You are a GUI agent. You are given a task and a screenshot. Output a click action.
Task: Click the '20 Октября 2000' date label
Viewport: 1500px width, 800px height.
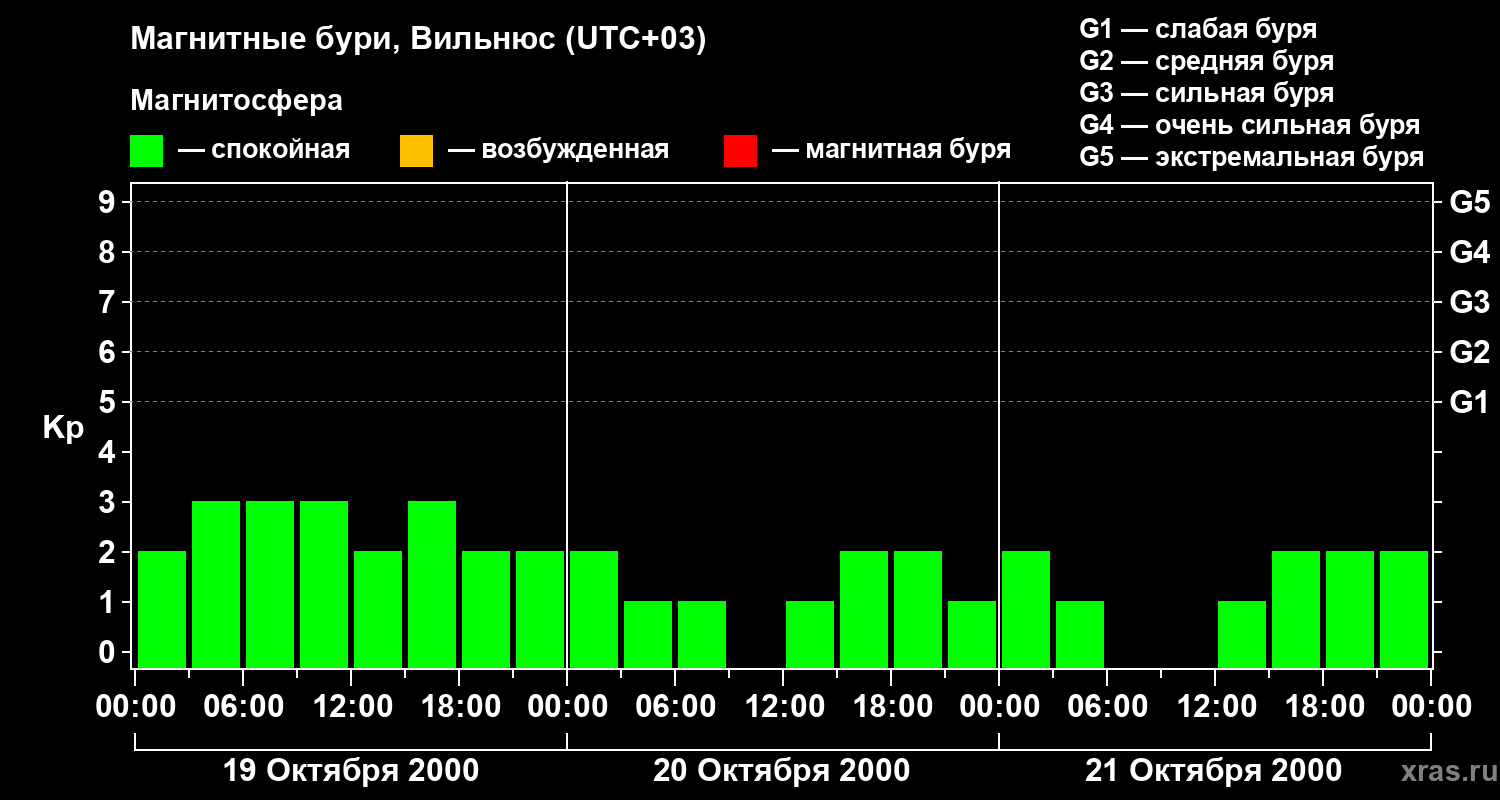pos(782,771)
